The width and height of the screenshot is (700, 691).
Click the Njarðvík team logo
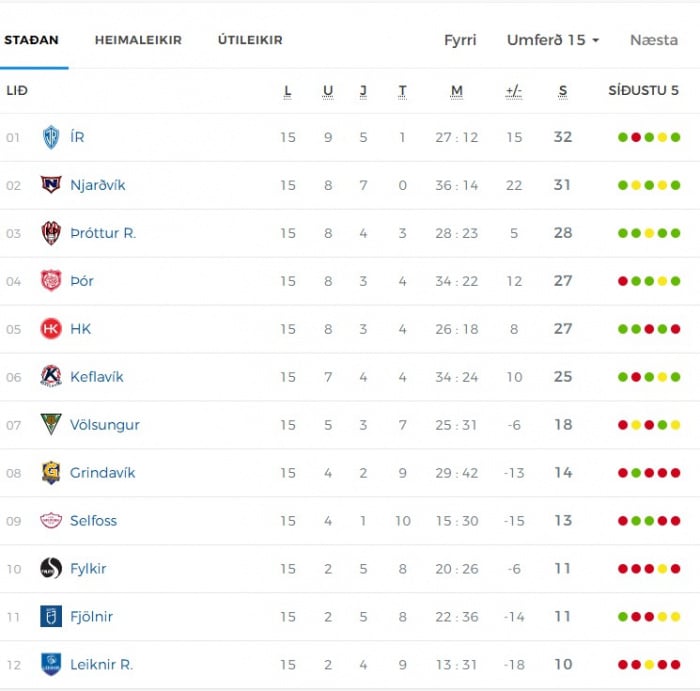51,185
